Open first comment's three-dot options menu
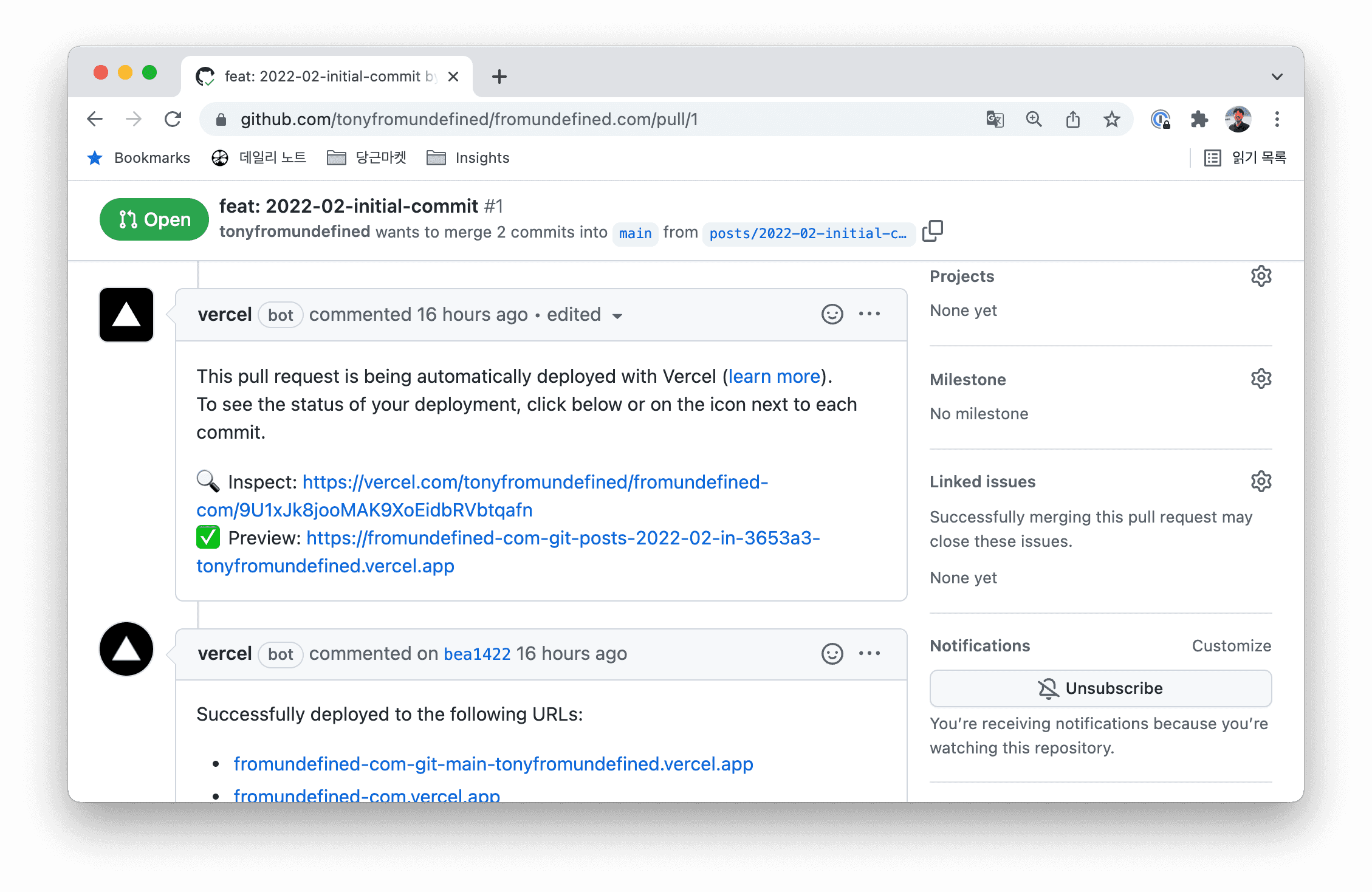Screen dimensions: 1372x892 pyautogui.click(x=870, y=314)
